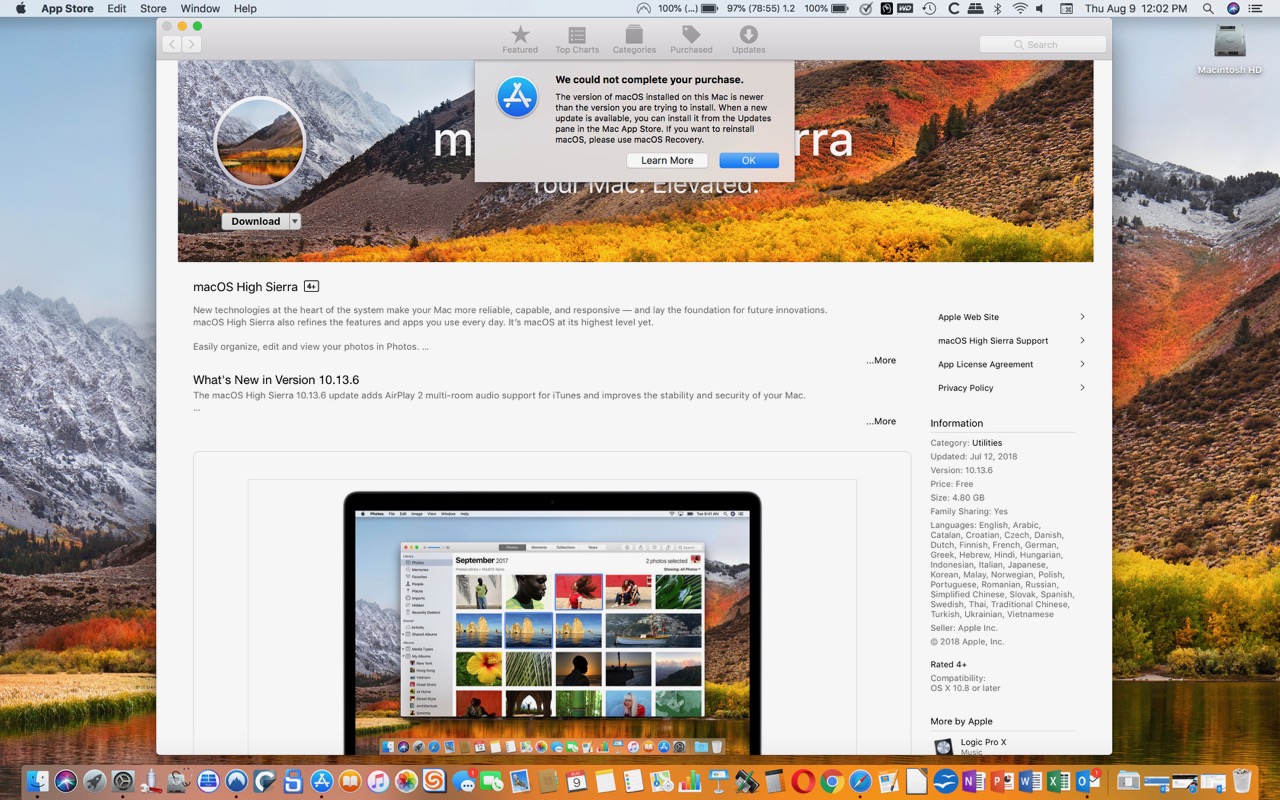Open macOS High Sierra Support chevron
The width and height of the screenshot is (1280, 800).
1082,340
